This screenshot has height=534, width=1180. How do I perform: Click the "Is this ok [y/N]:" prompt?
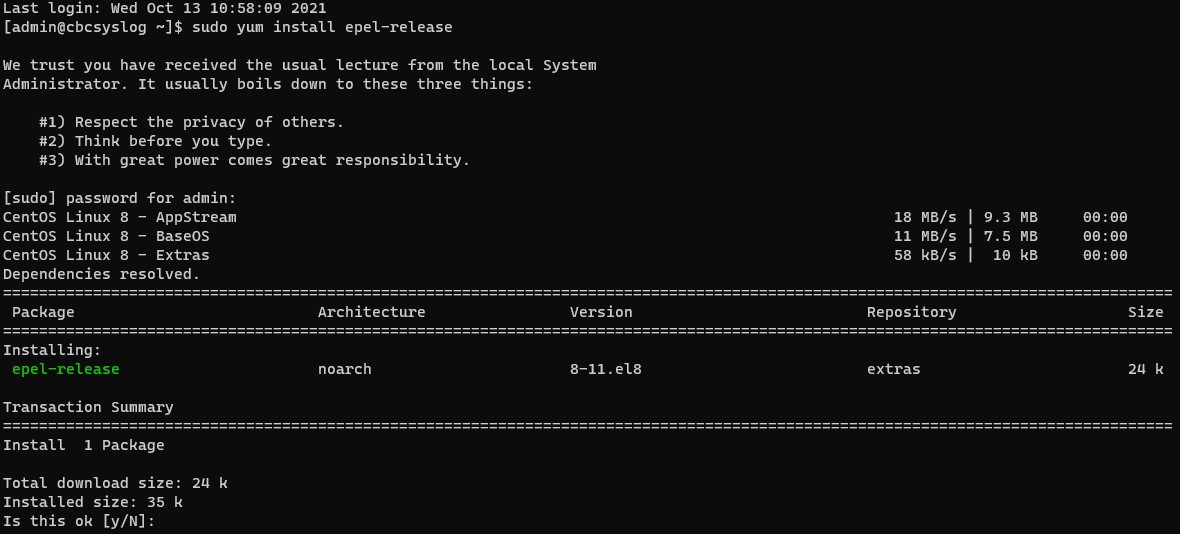[80, 521]
